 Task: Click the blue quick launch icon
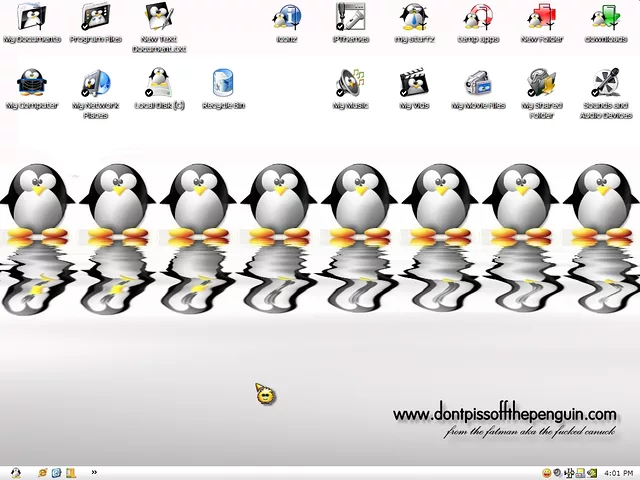point(56,473)
